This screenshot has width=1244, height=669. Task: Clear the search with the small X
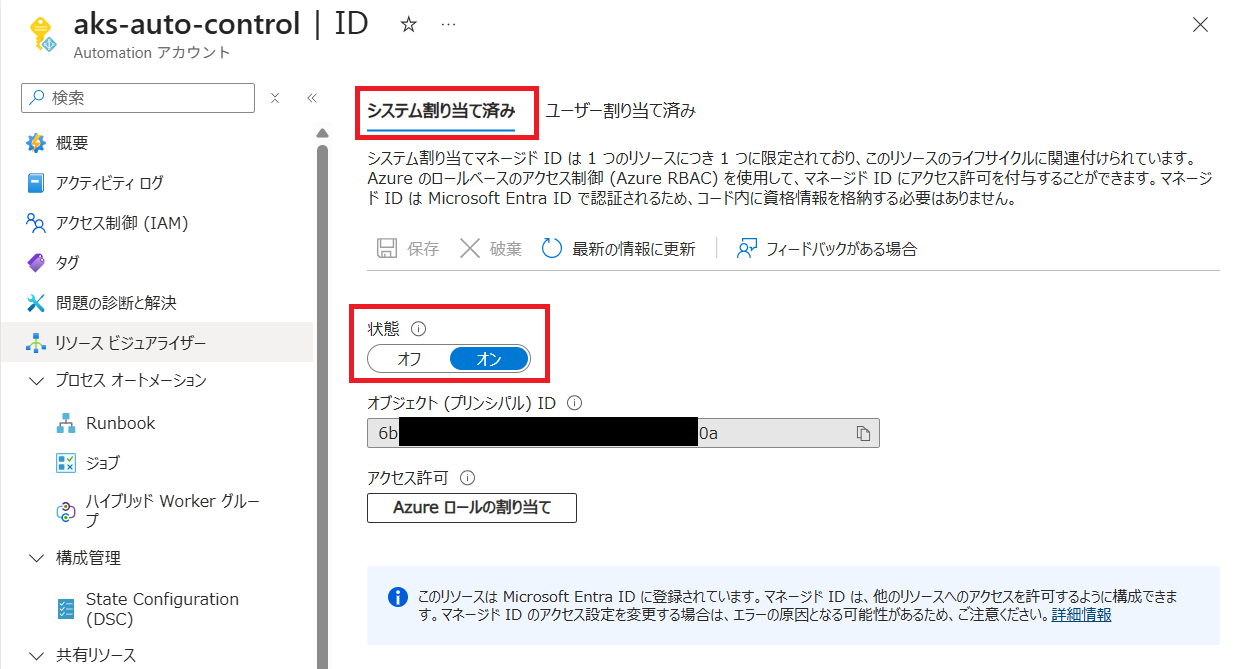(275, 98)
